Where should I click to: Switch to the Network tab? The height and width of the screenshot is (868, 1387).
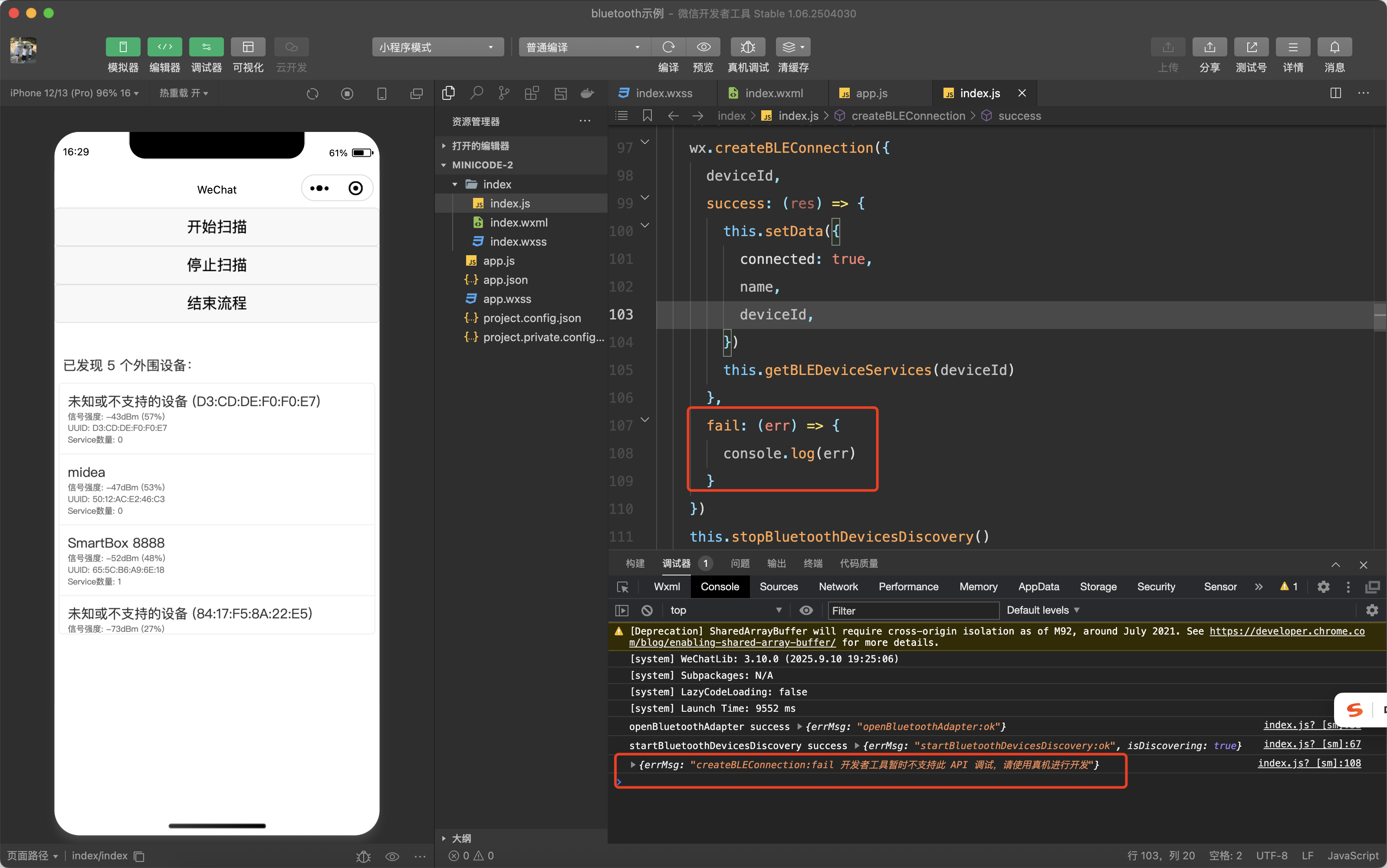click(x=838, y=587)
